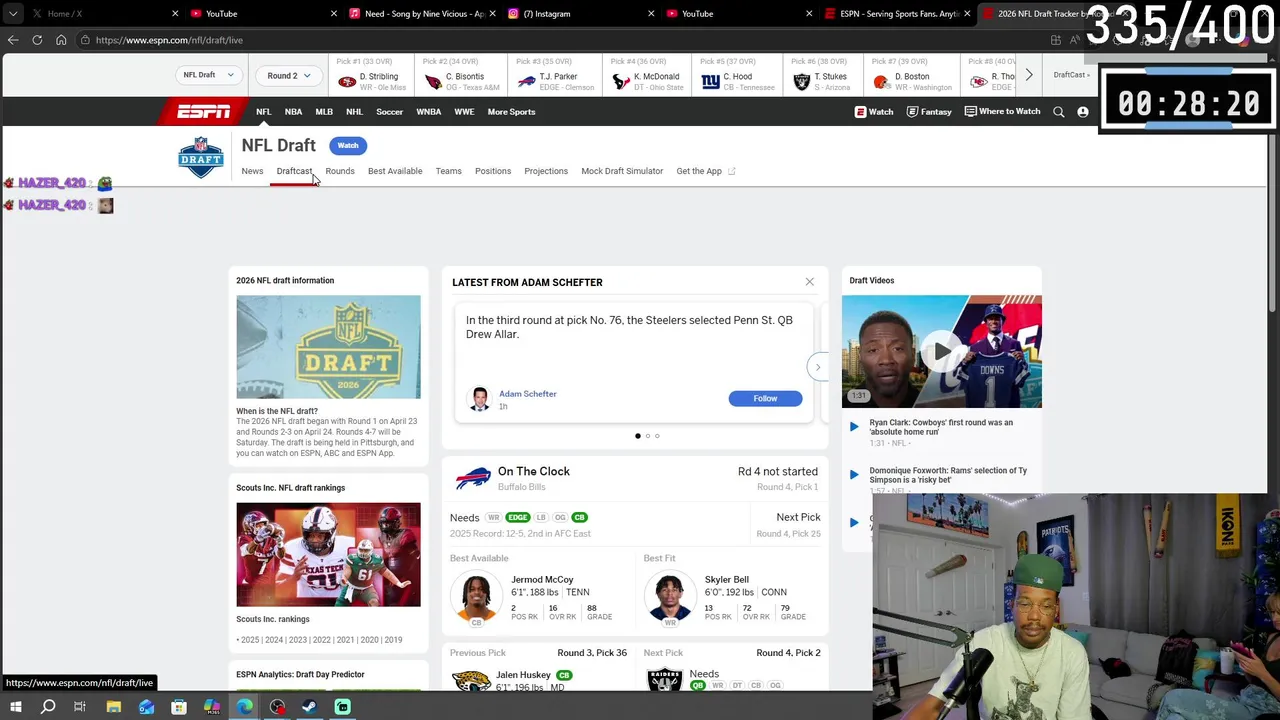
Task: Open the DraftCast arrow link at right
Action: point(1071,75)
